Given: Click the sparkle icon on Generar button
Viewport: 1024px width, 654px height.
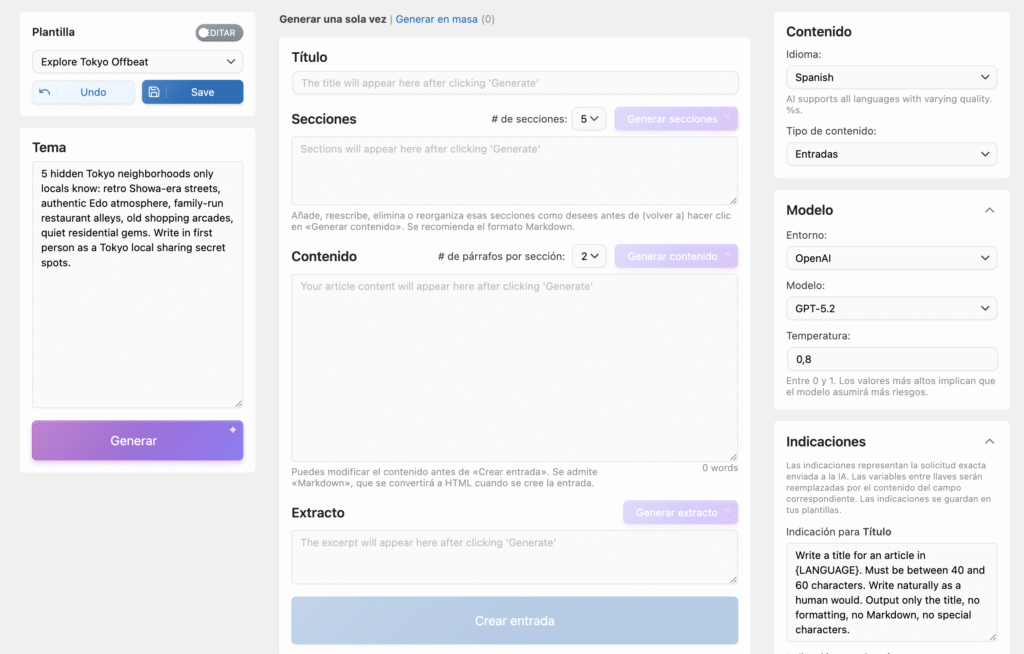Looking at the screenshot, I should click(x=233, y=430).
